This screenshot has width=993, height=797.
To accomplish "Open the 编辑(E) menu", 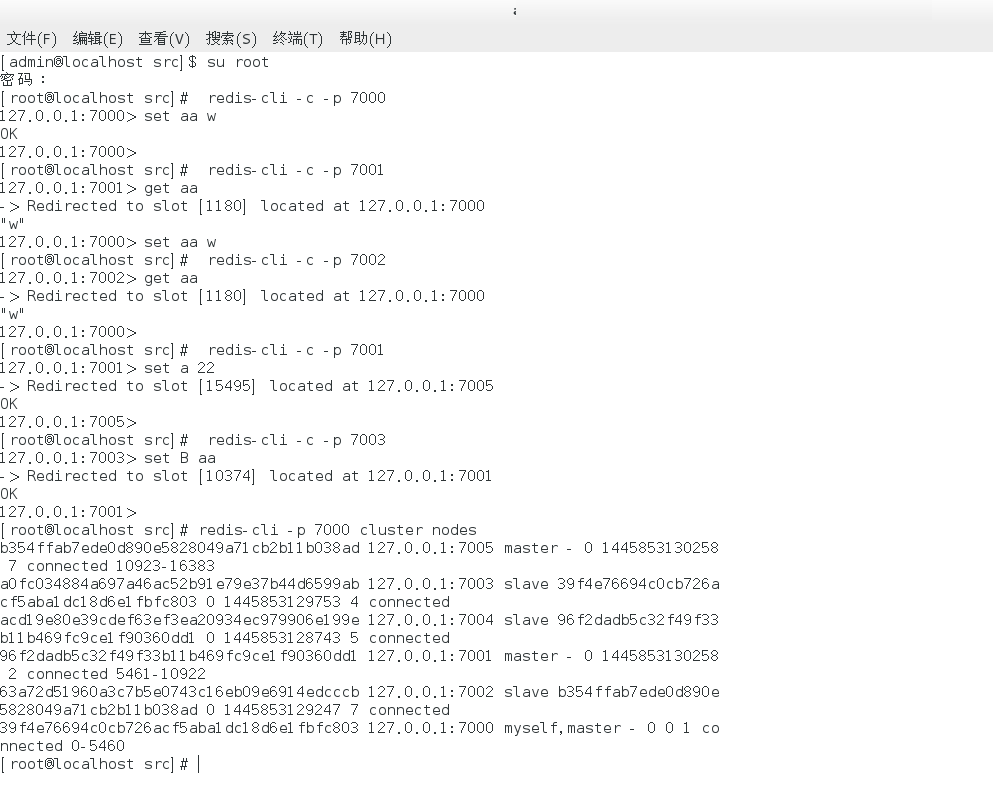I will 98,39.
